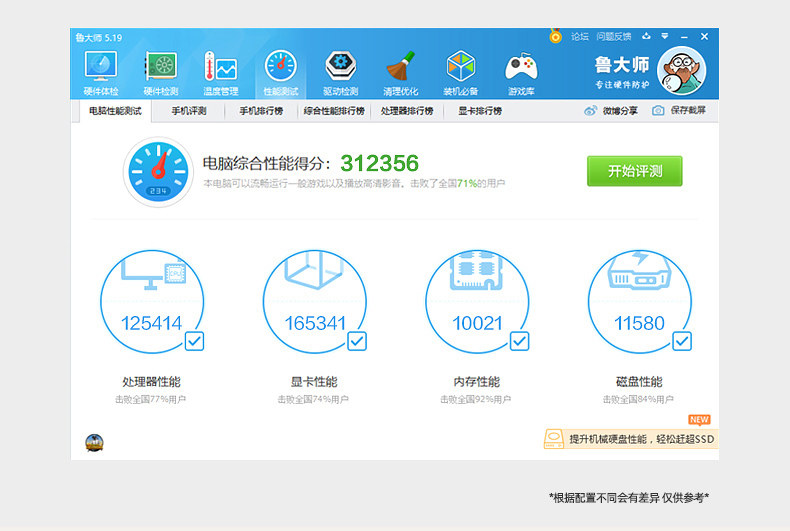Open the 提升机械硬盘性能 SSD promo banner
Screen dimensions: 790x531
pos(631,438)
